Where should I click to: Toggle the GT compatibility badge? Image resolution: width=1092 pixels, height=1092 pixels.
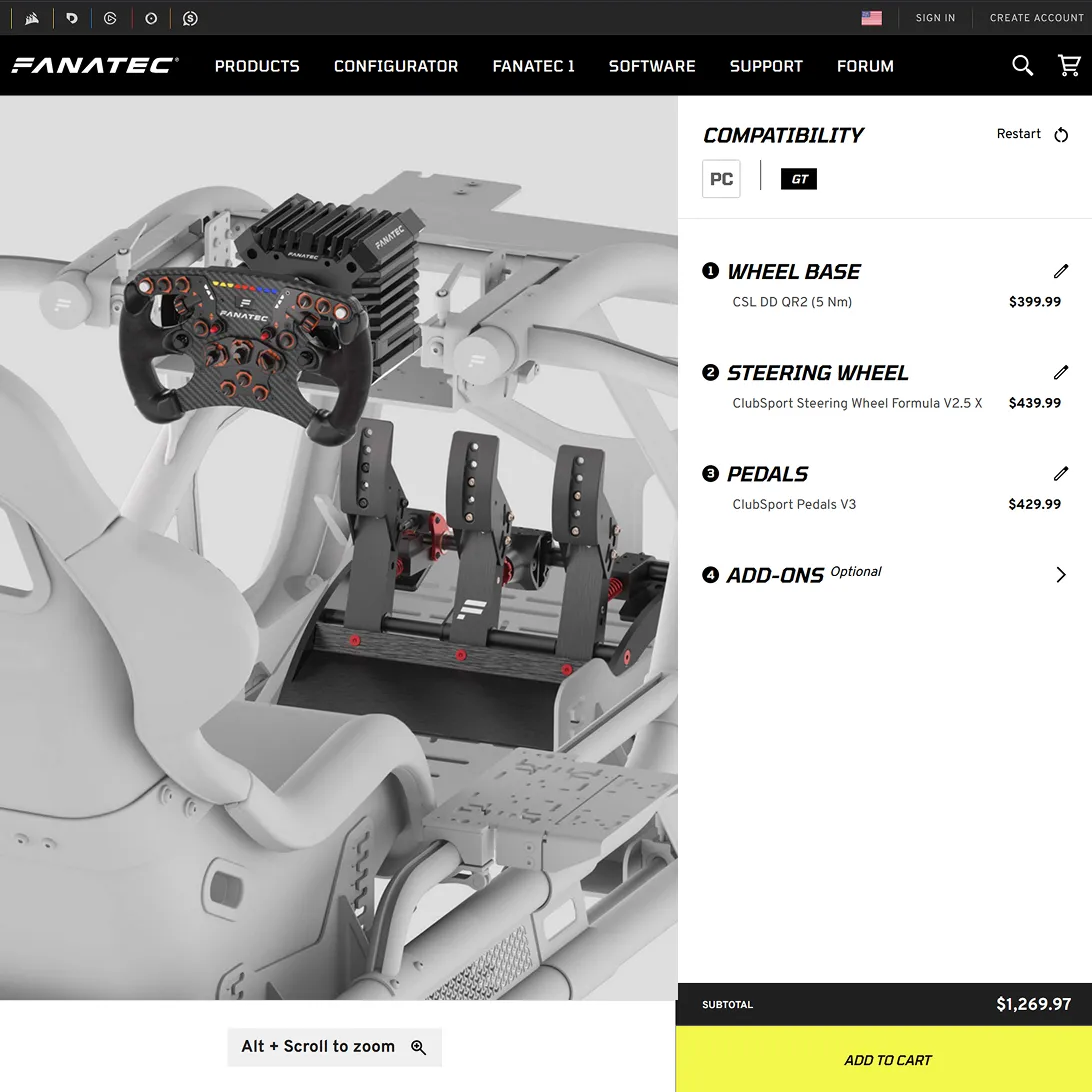click(x=799, y=179)
